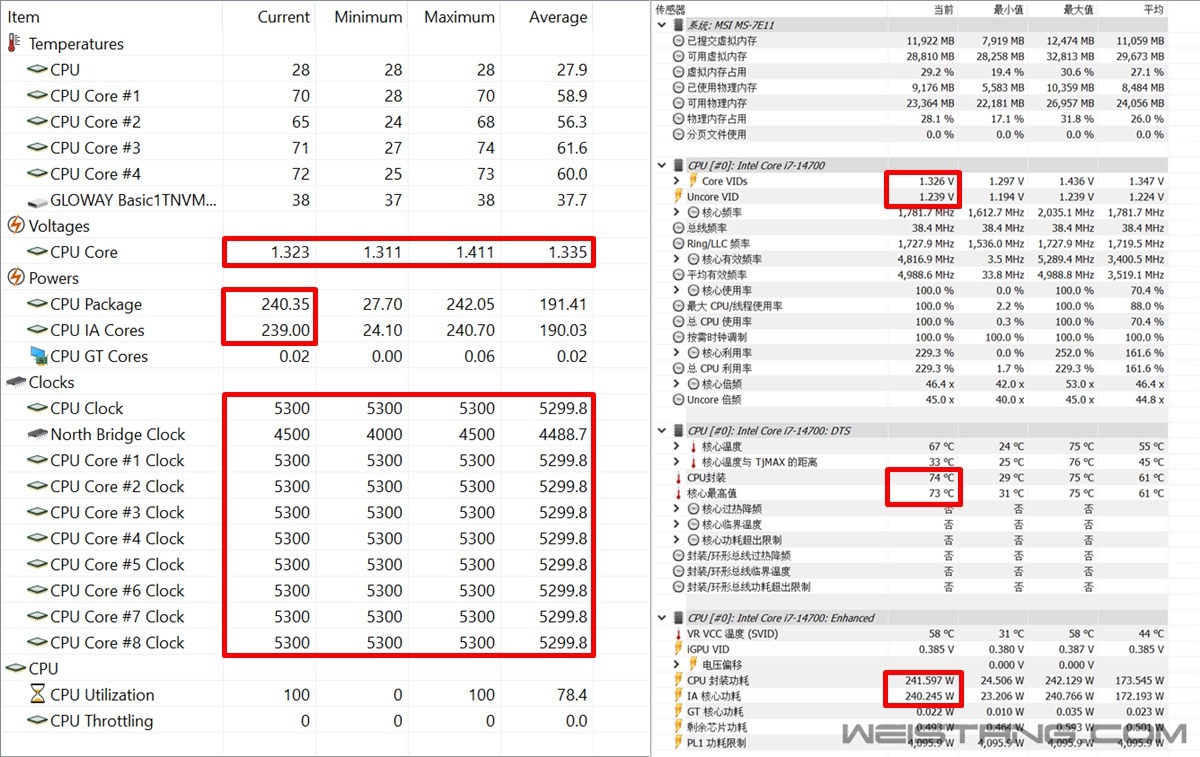Click the lightning icon beside PL1 功耗限制
Image resolution: width=1200 pixels, height=757 pixels.
tap(678, 743)
